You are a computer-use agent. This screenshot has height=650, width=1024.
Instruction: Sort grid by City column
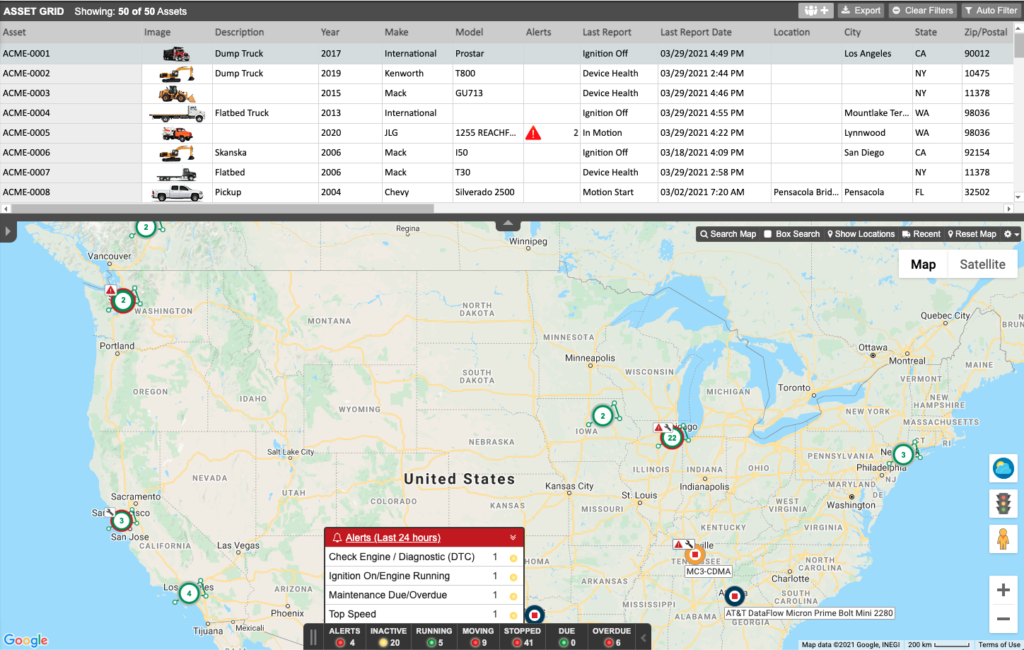852,32
